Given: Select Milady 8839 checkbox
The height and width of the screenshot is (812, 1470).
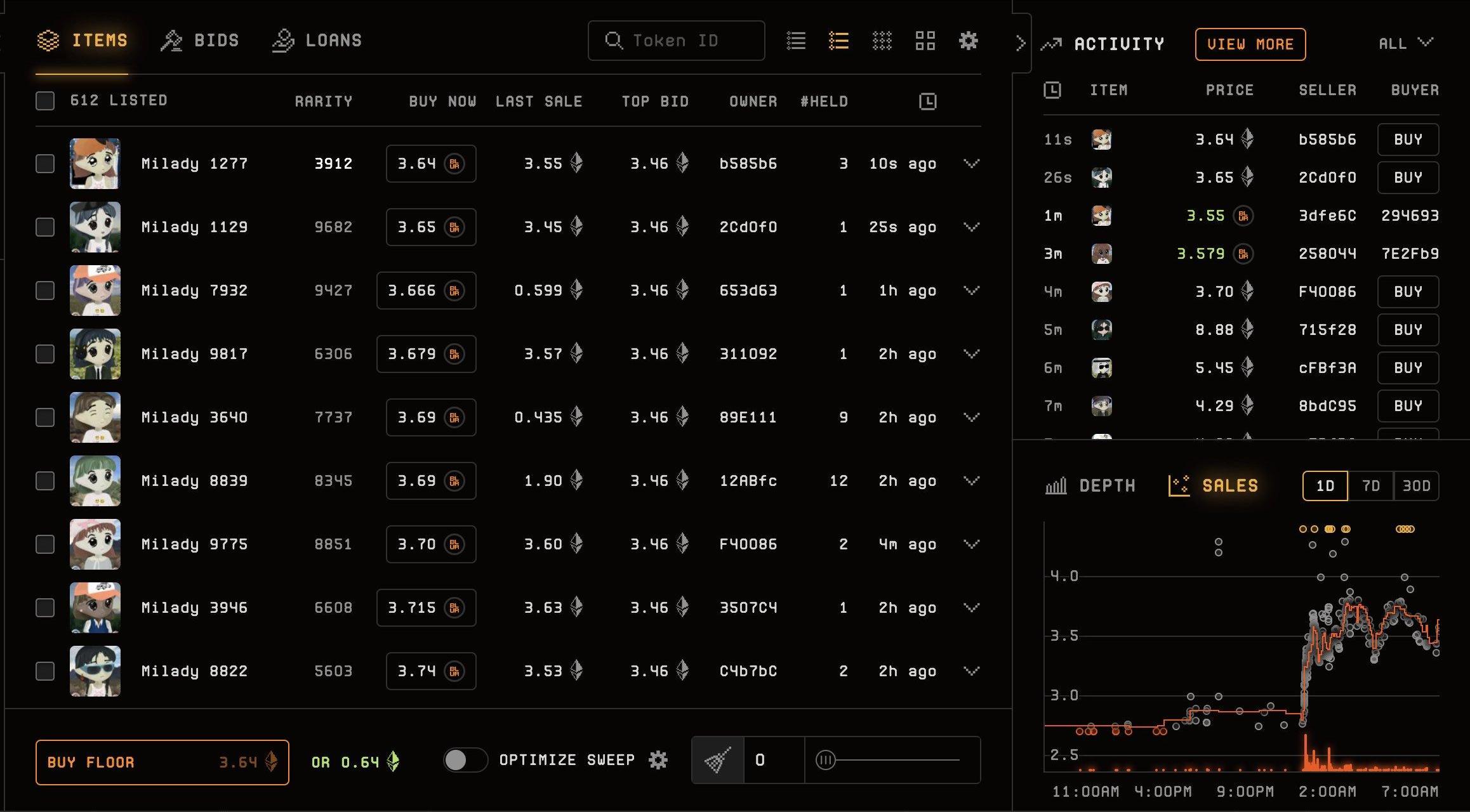Looking at the screenshot, I should (x=45, y=481).
